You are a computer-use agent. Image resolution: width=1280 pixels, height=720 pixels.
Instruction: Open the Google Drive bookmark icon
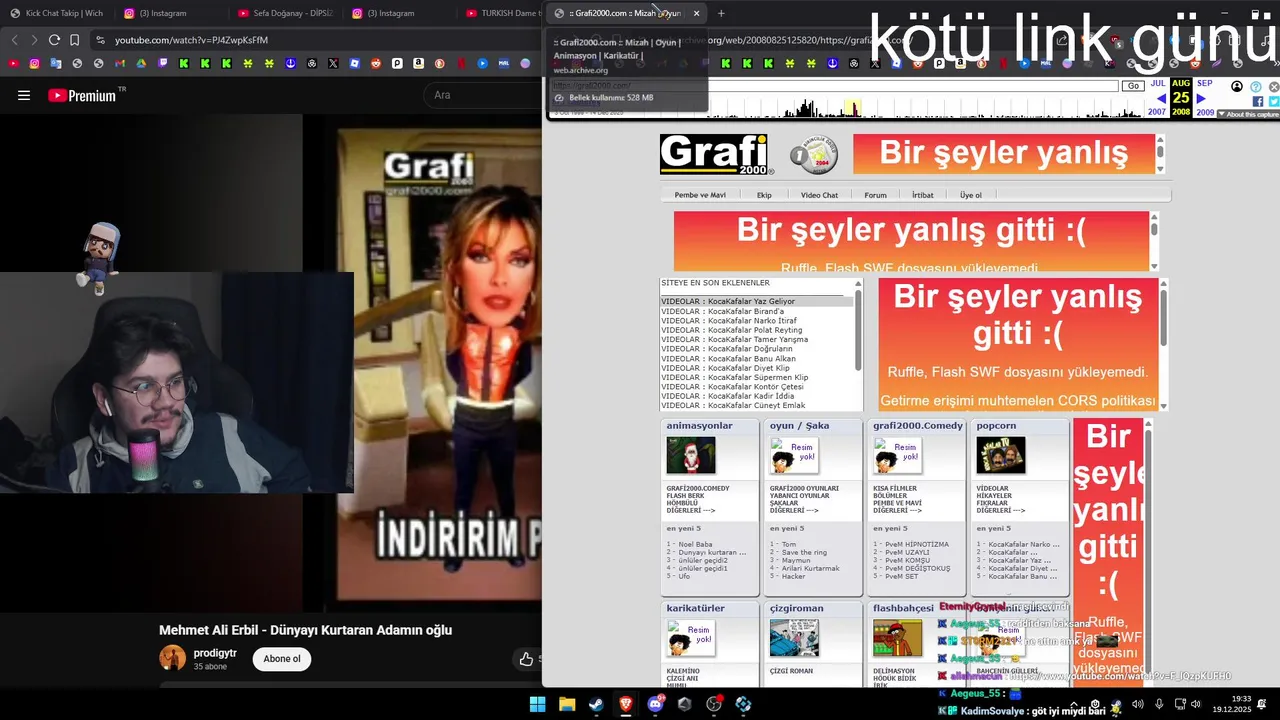(140, 63)
